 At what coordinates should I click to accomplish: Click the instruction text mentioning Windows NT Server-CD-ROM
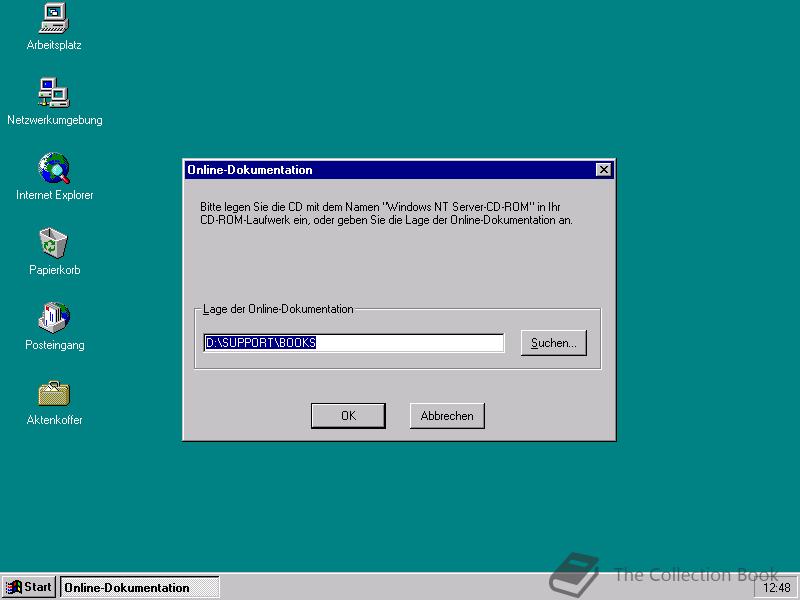click(x=386, y=214)
